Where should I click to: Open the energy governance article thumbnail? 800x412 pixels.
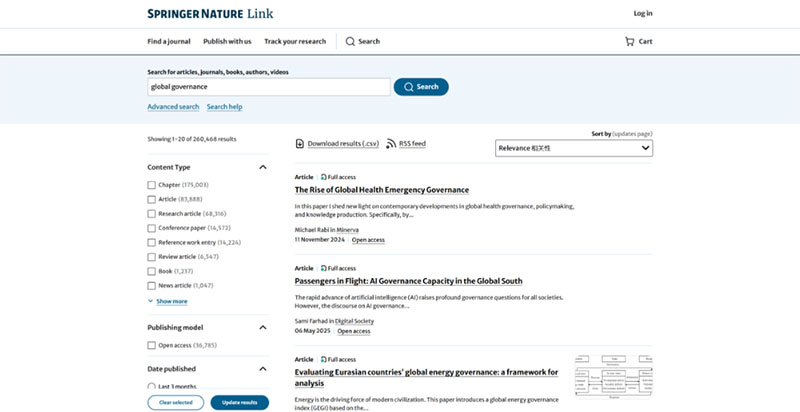coord(613,379)
